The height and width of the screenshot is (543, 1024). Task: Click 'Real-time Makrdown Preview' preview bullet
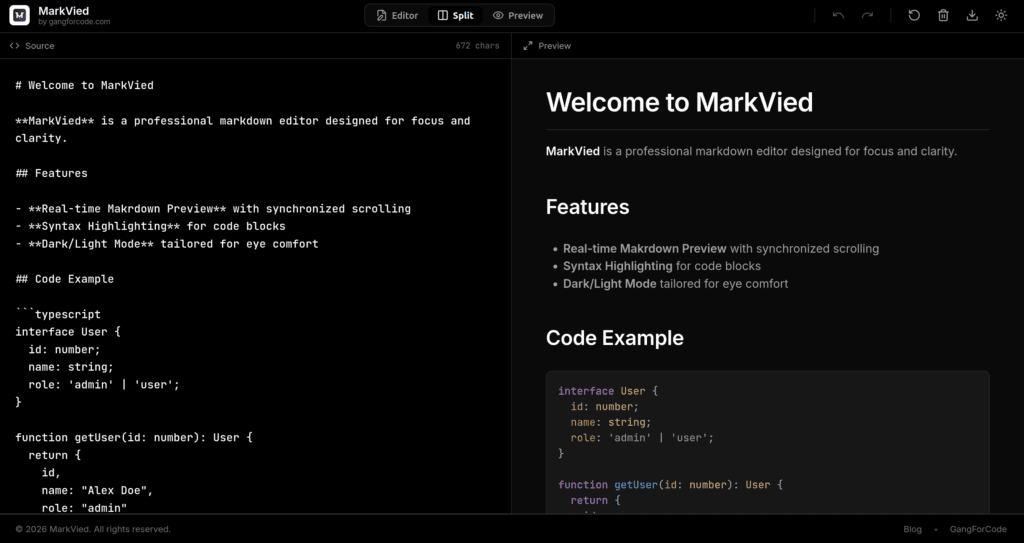click(721, 248)
